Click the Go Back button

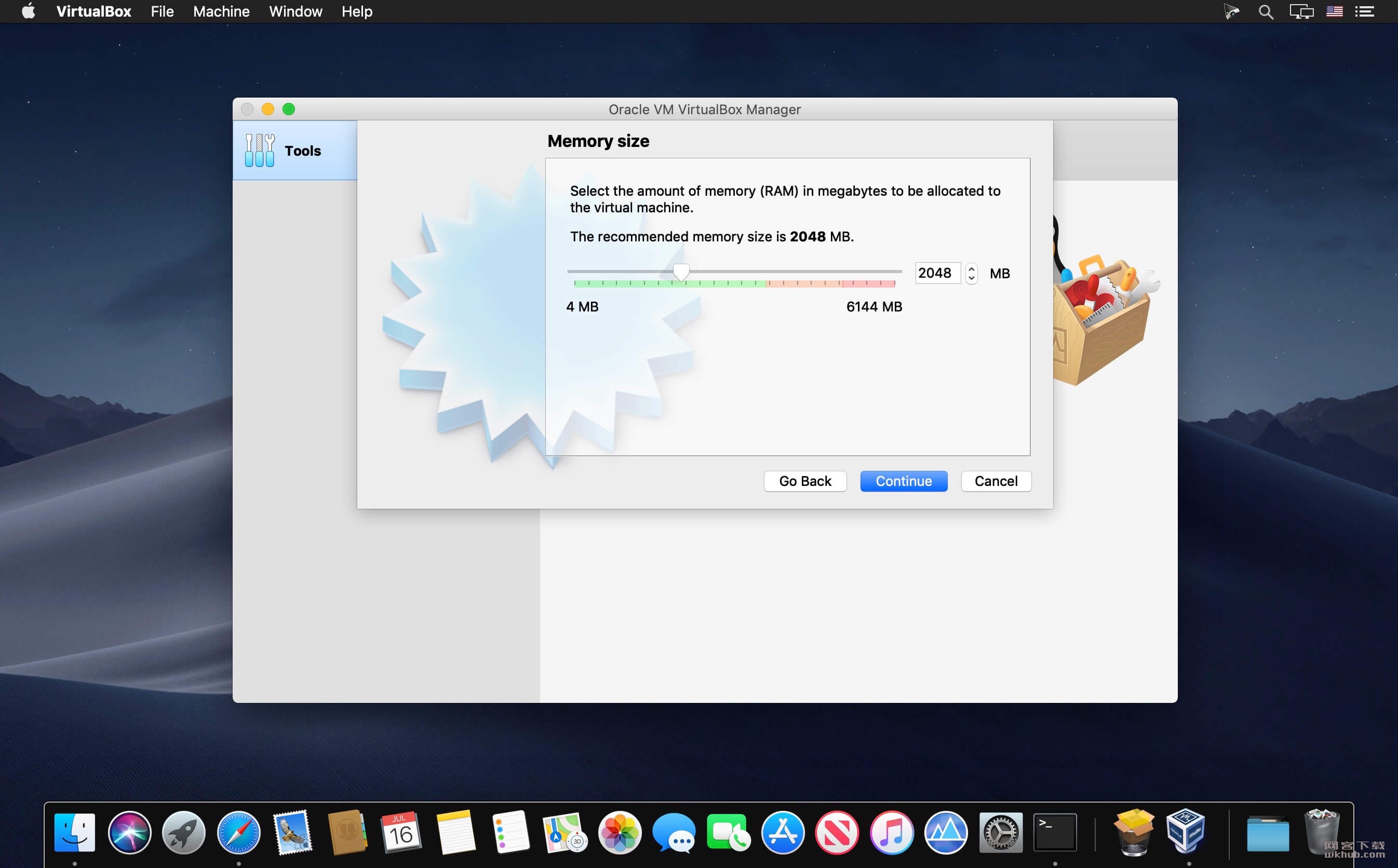pyautogui.click(x=805, y=481)
